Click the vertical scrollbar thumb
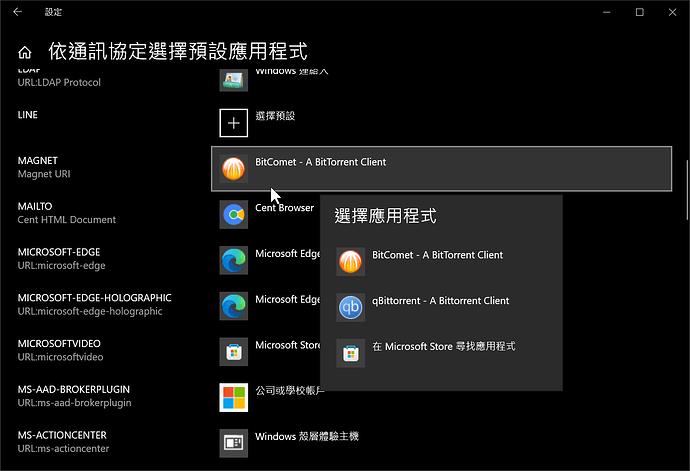This screenshot has width=690, height=471. 687,190
